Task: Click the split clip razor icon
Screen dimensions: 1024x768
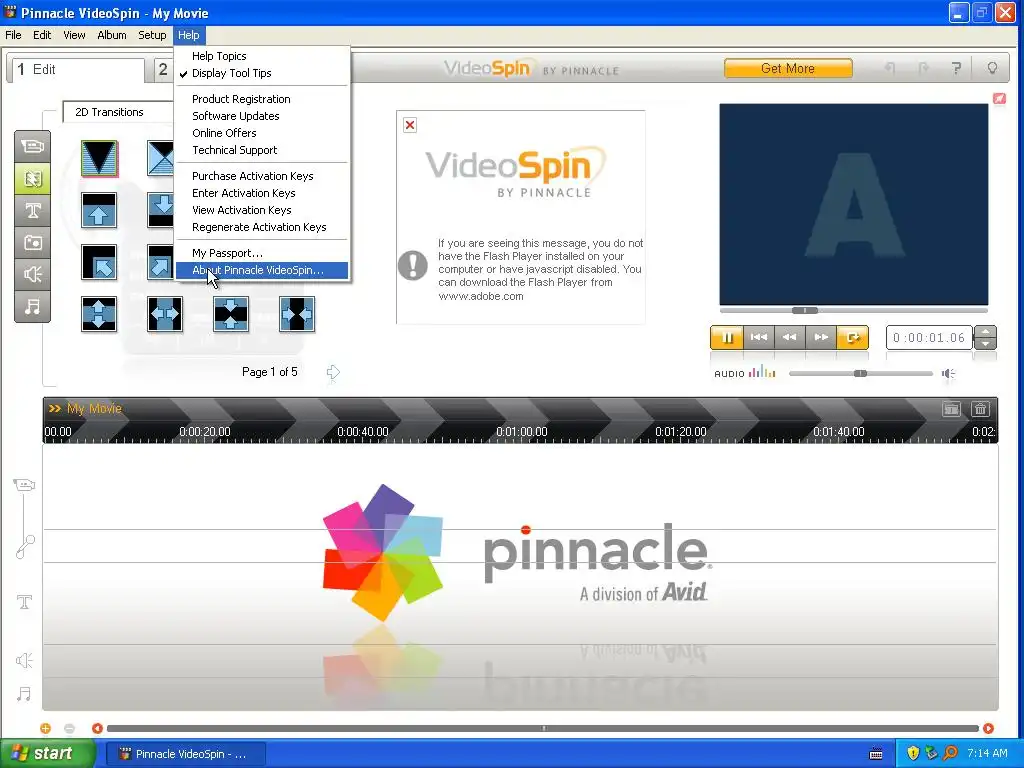Action: [x=952, y=409]
